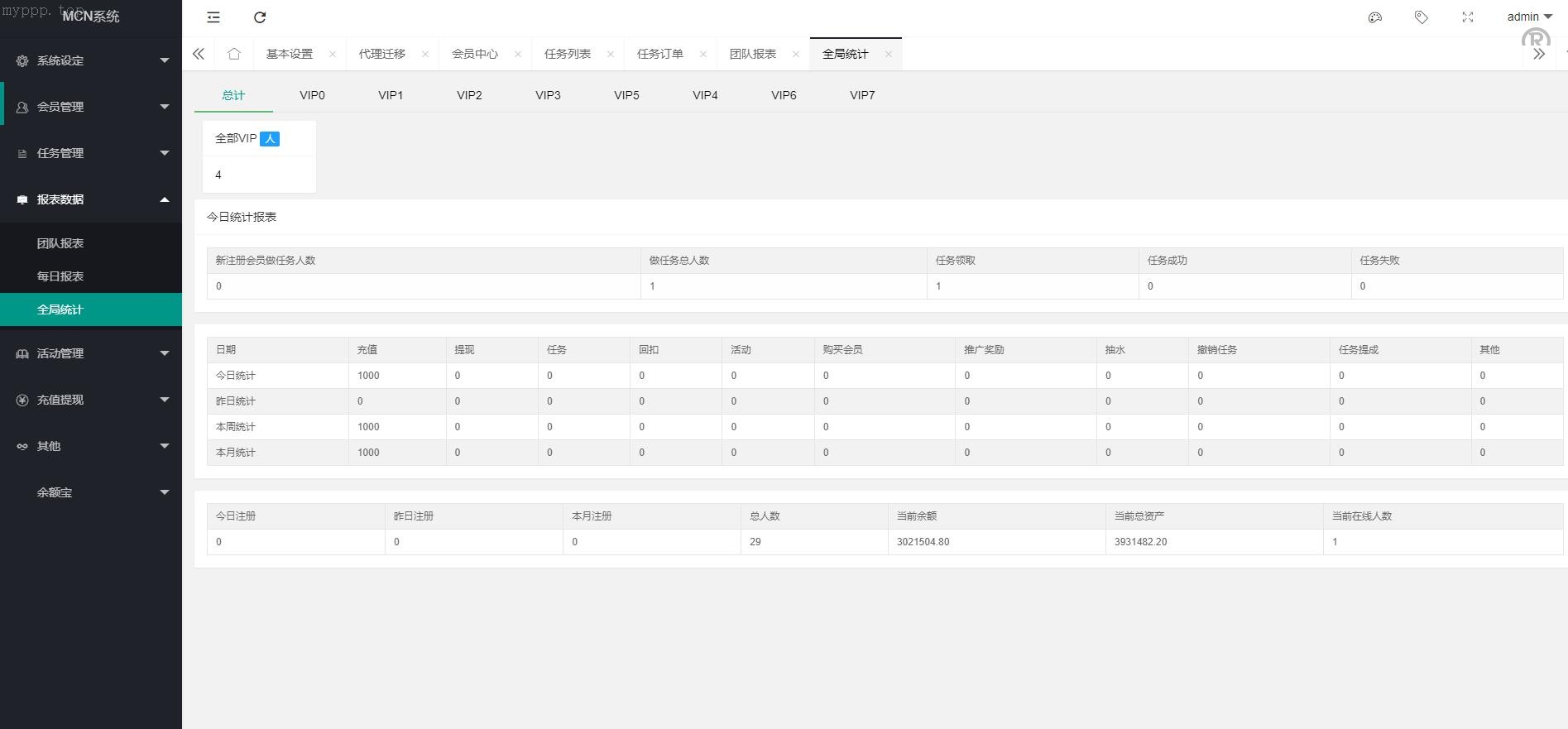Expand the 充值提现 sidebar menu

pos(91,400)
